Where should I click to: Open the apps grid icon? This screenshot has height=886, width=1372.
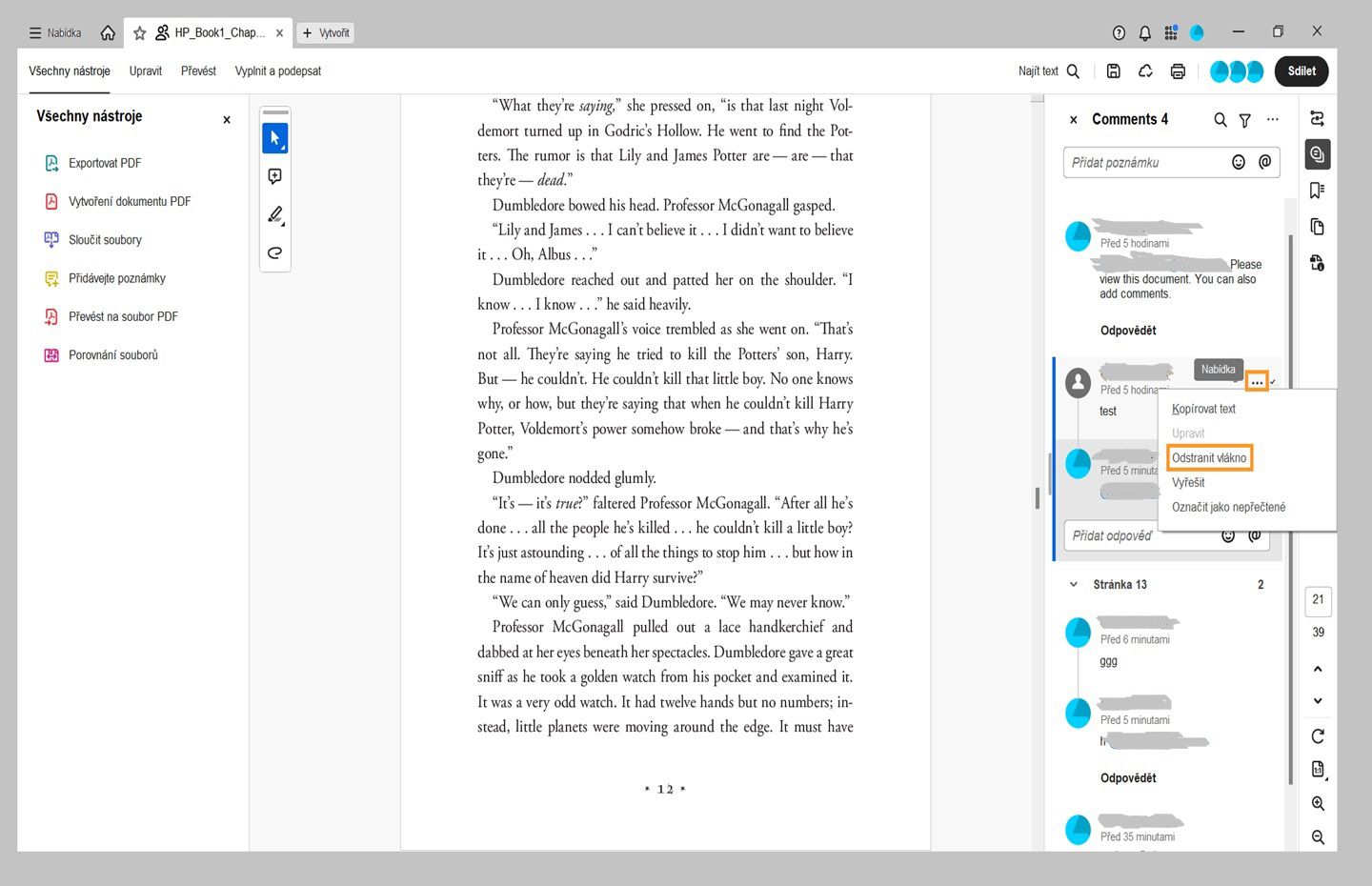point(1171,32)
